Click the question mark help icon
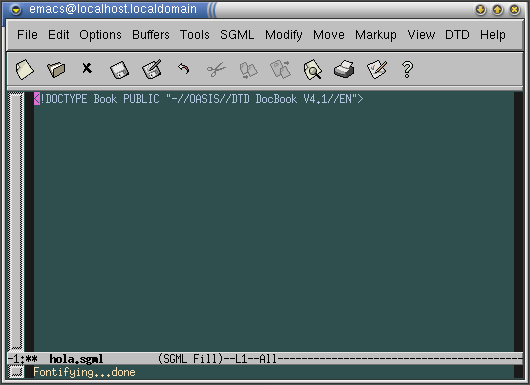This screenshot has height=385, width=530. point(408,69)
